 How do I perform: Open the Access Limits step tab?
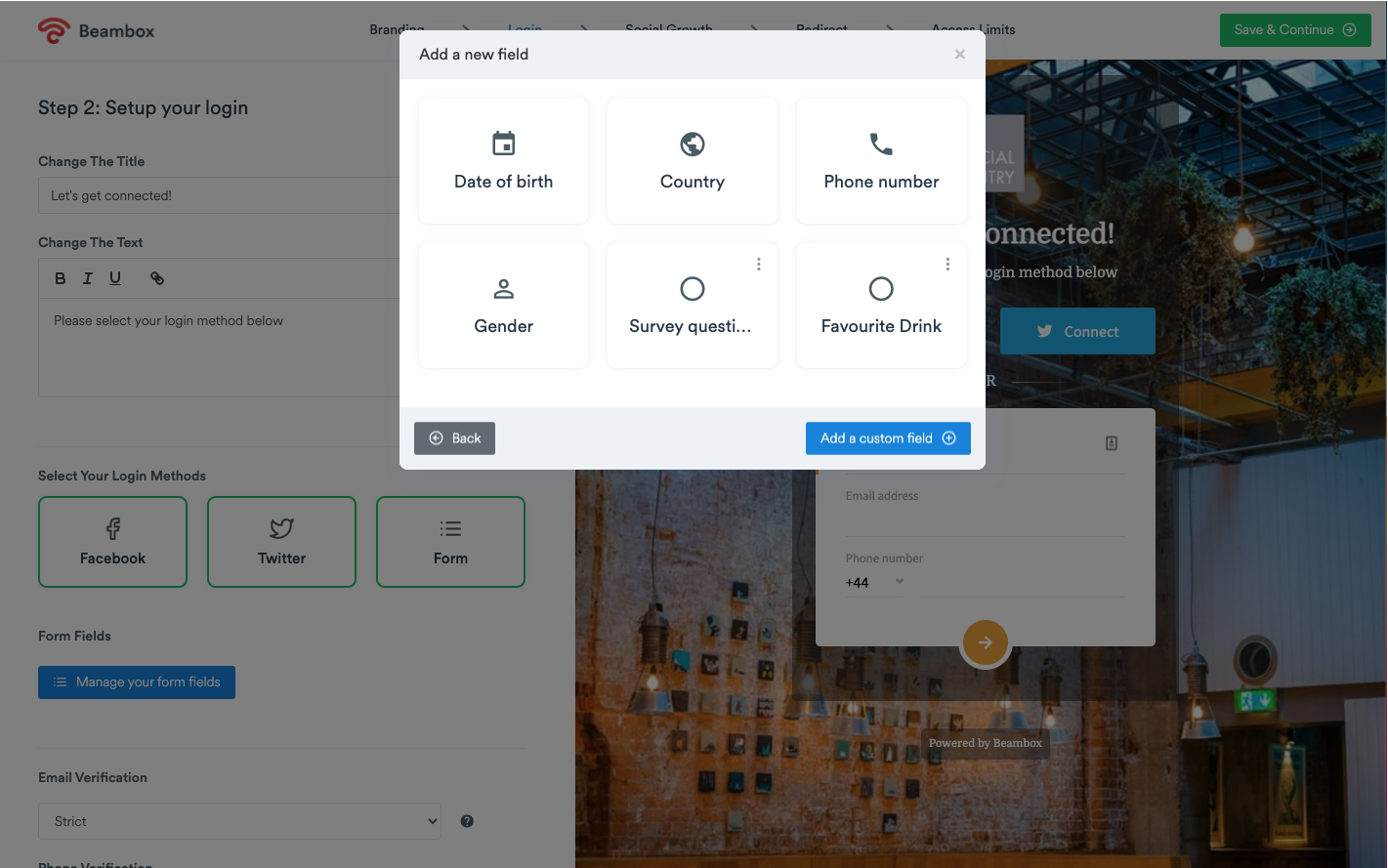(x=973, y=29)
